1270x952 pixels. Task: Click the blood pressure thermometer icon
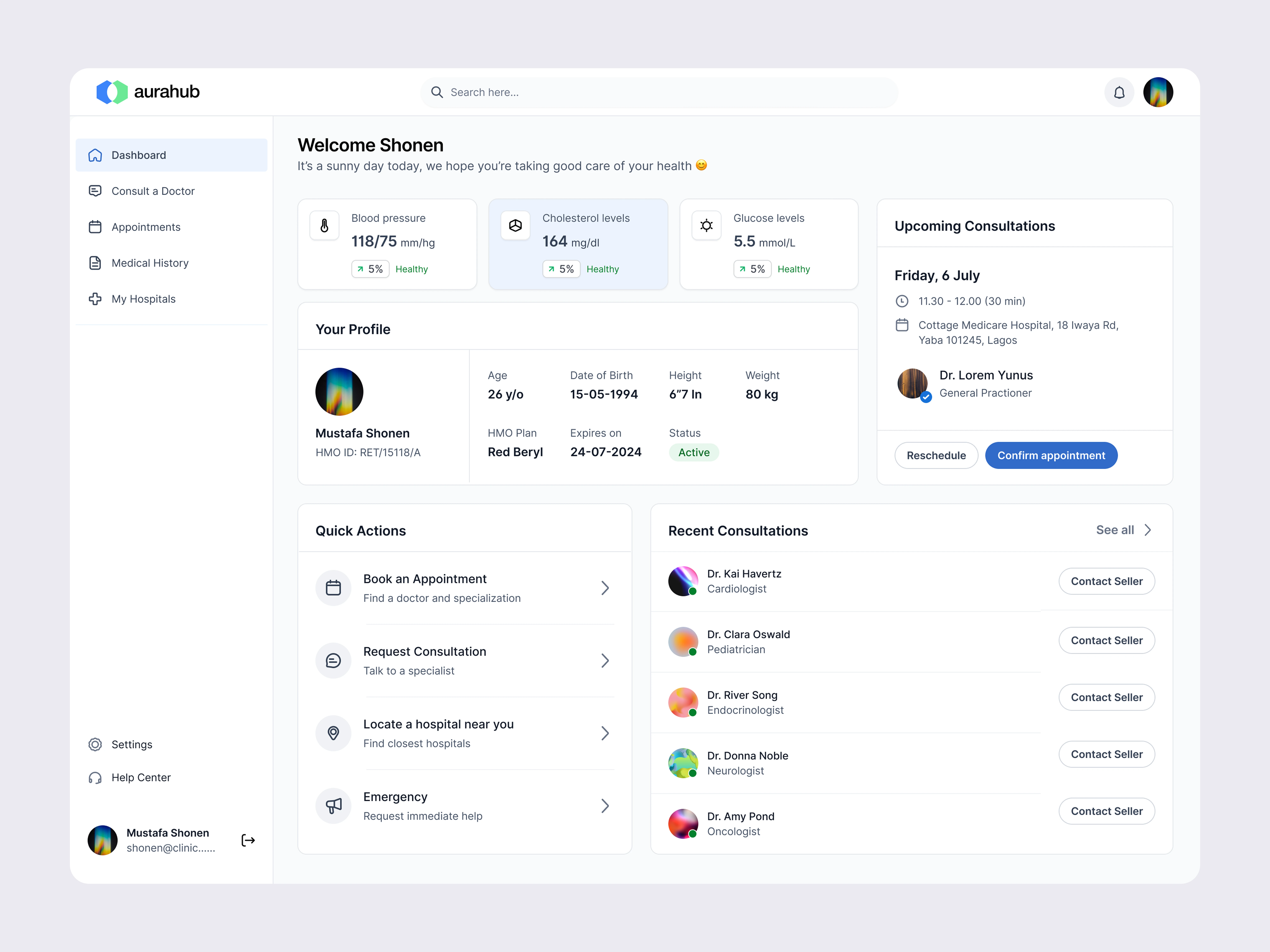(324, 225)
